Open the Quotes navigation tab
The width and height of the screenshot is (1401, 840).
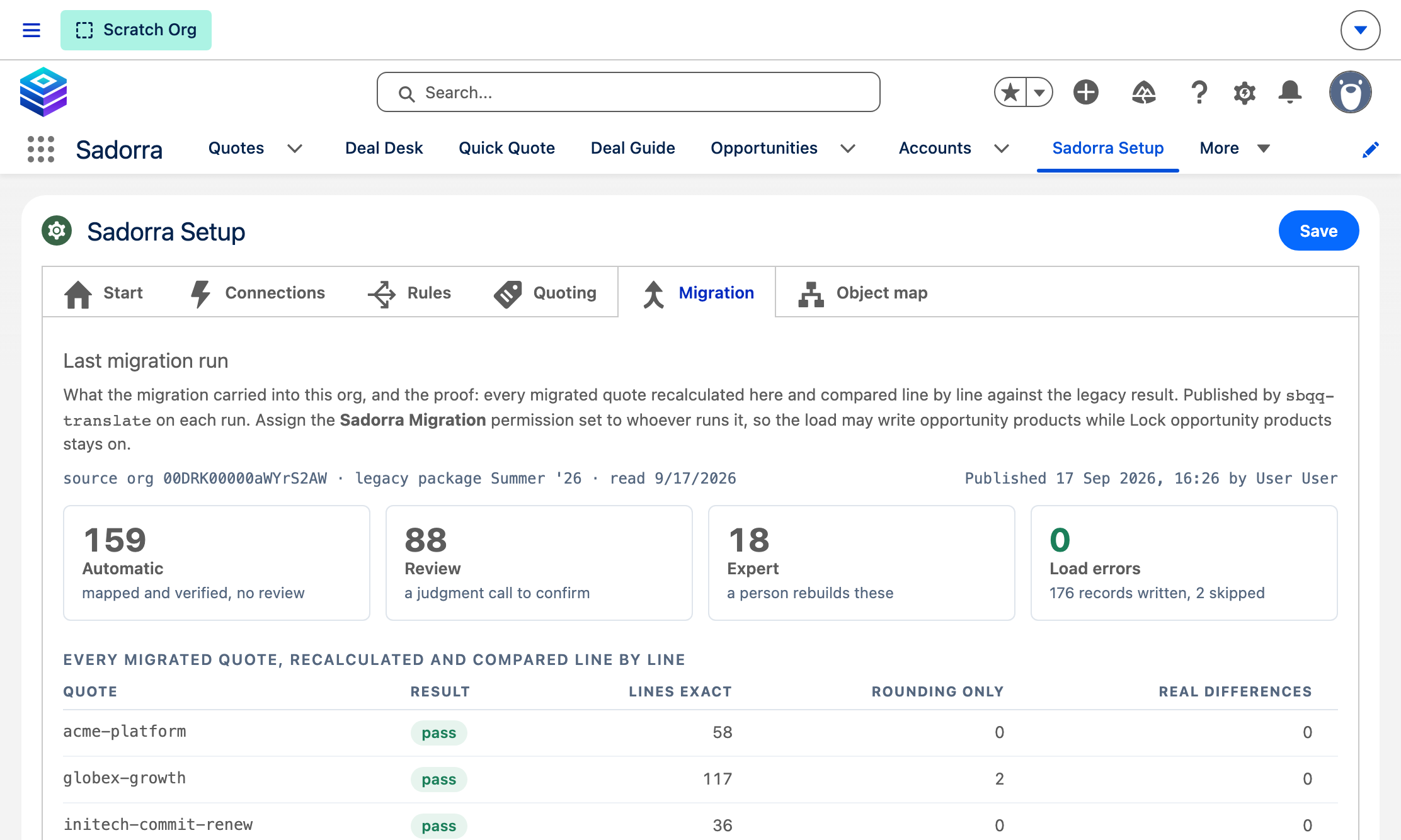(236, 148)
